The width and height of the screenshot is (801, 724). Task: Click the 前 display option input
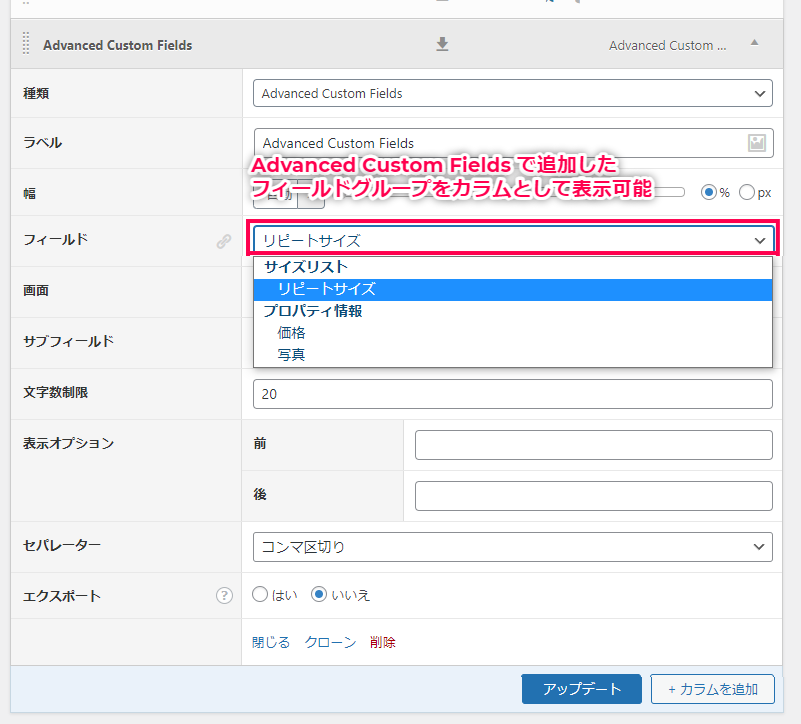594,445
